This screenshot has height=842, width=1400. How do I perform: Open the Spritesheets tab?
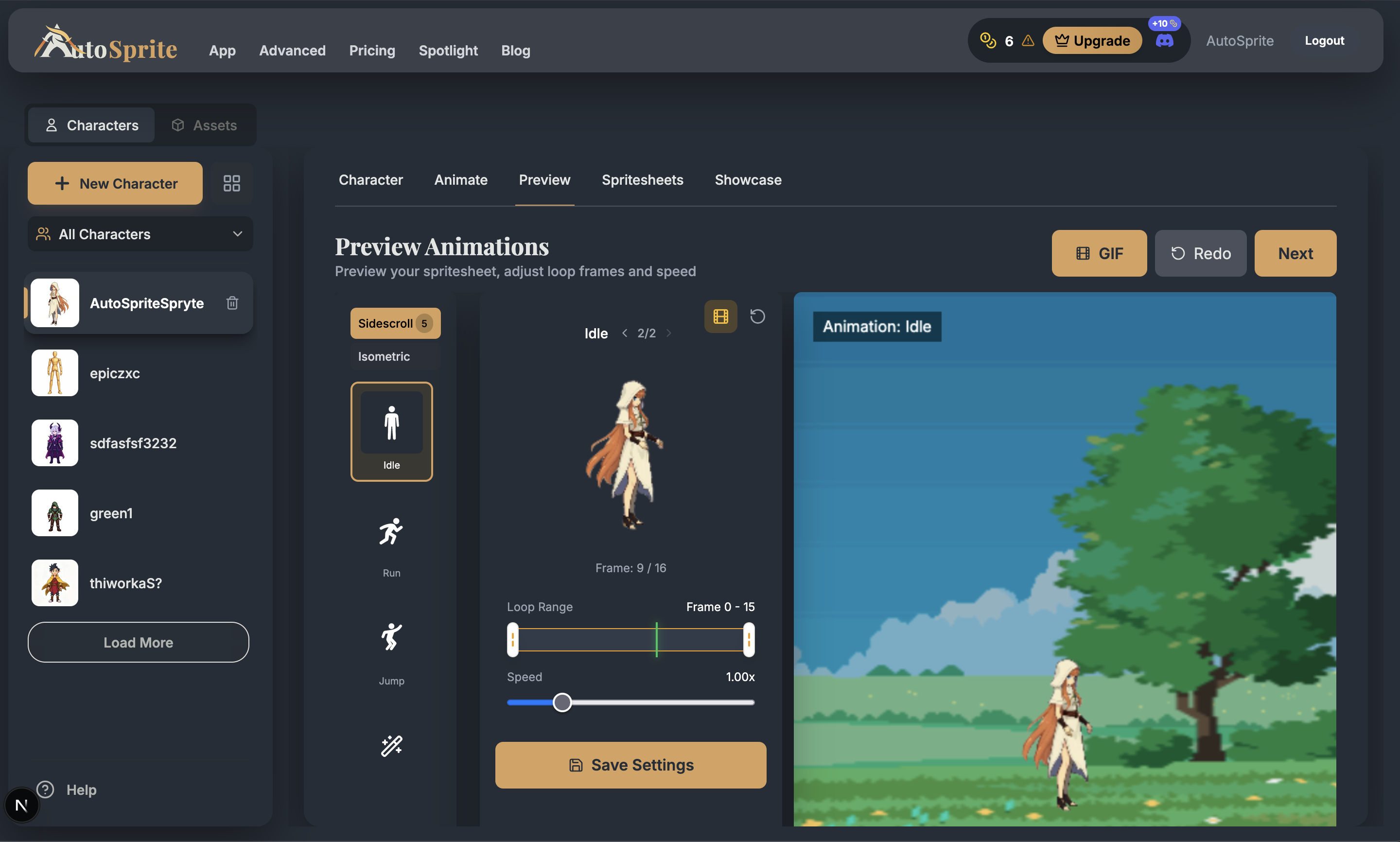pyautogui.click(x=642, y=180)
